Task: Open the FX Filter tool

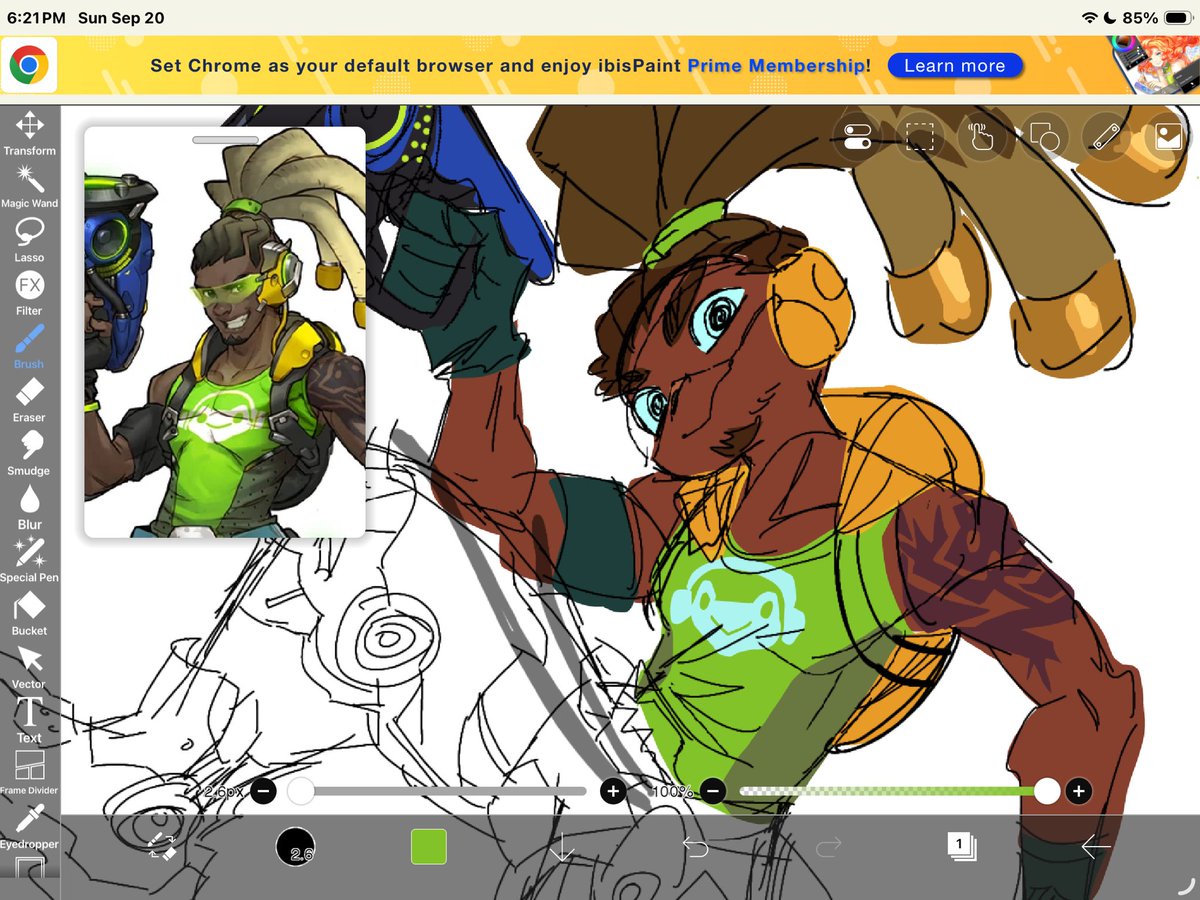Action: pyautogui.click(x=29, y=293)
